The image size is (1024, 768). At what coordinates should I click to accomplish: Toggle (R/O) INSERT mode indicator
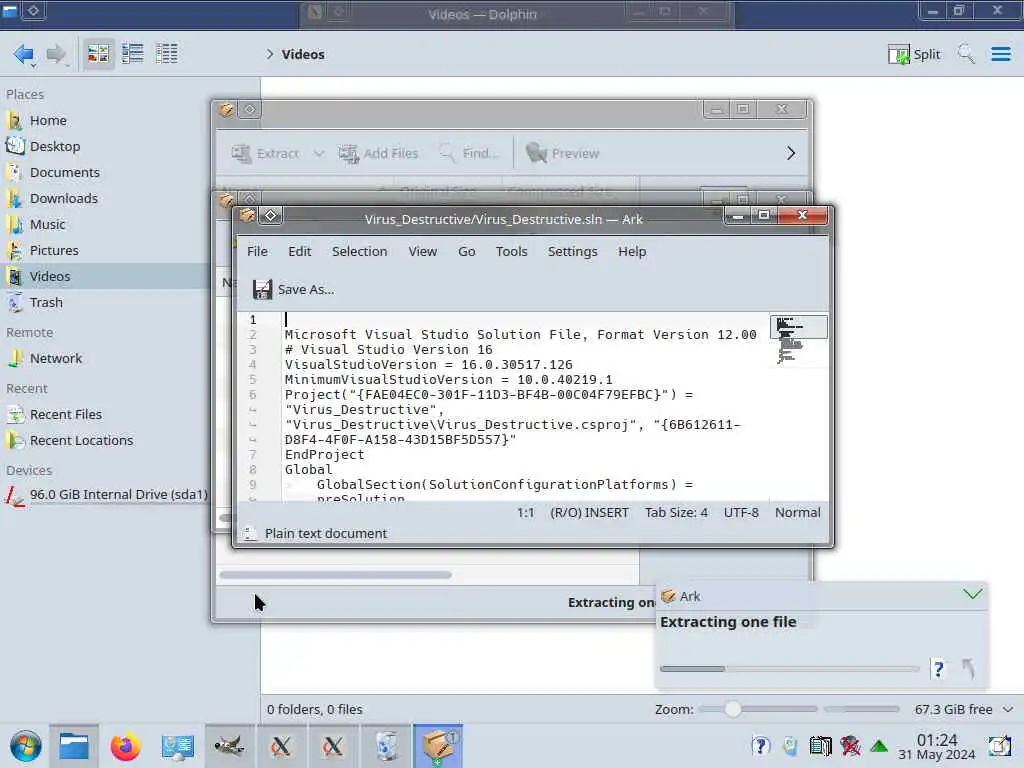(x=589, y=513)
